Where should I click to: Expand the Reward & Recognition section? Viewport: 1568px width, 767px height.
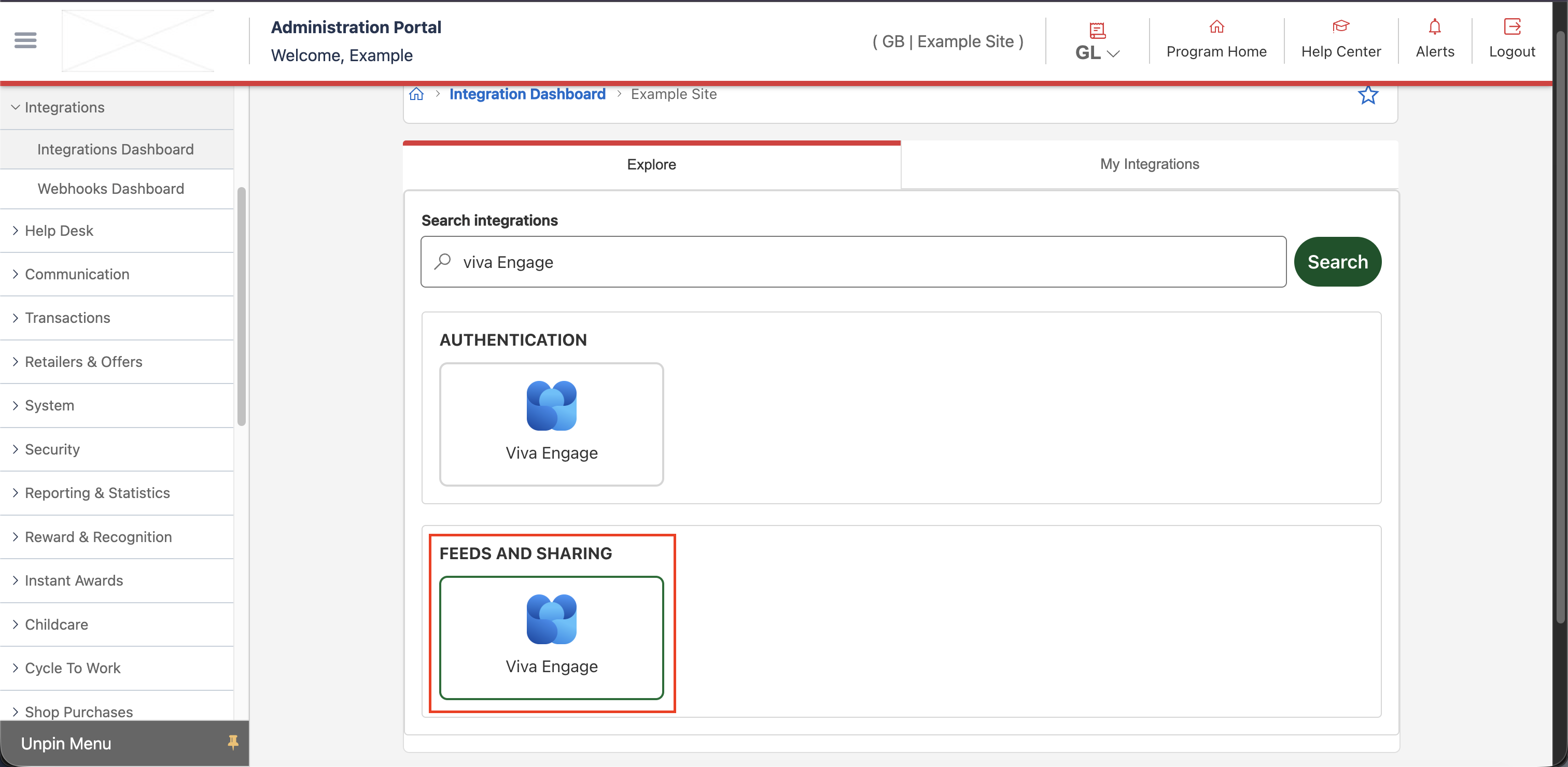(x=117, y=537)
